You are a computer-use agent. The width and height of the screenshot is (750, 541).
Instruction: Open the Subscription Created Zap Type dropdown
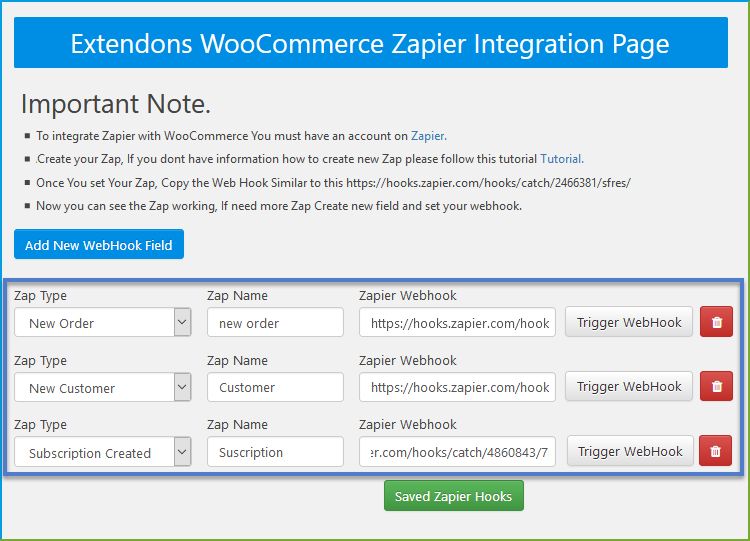point(103,452)
